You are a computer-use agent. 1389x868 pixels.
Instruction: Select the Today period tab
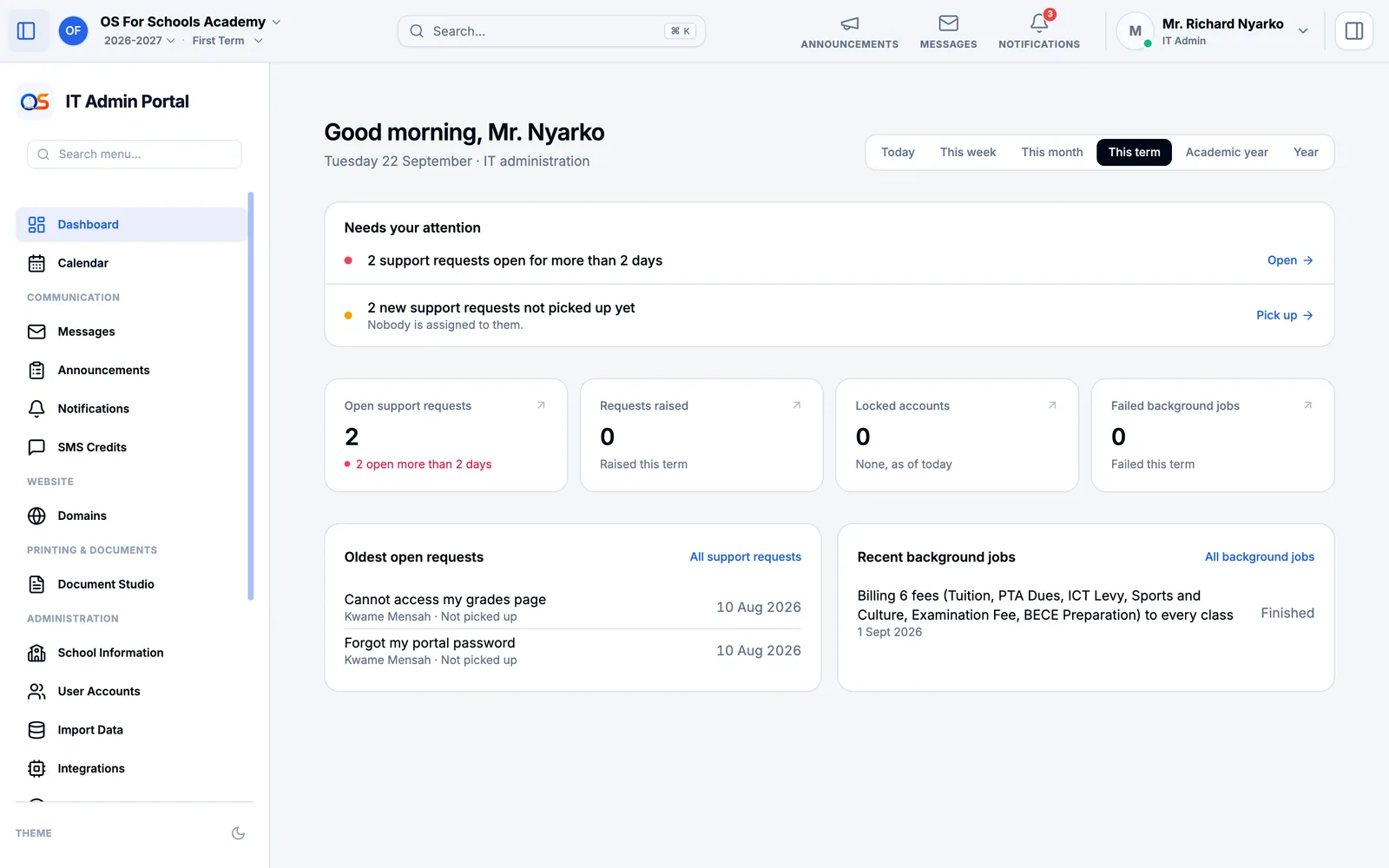(898, 152)
